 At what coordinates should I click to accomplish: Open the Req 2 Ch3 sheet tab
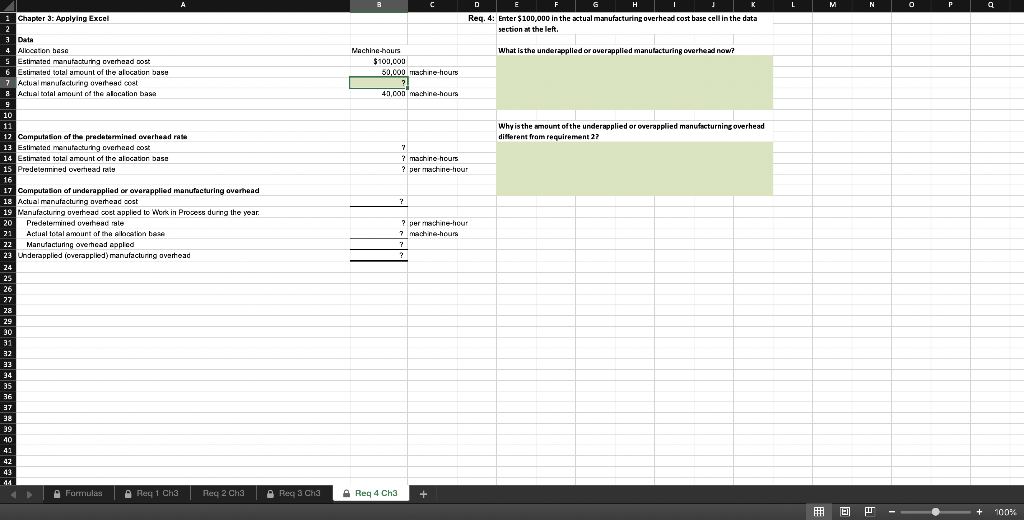(x=223, y=493)
